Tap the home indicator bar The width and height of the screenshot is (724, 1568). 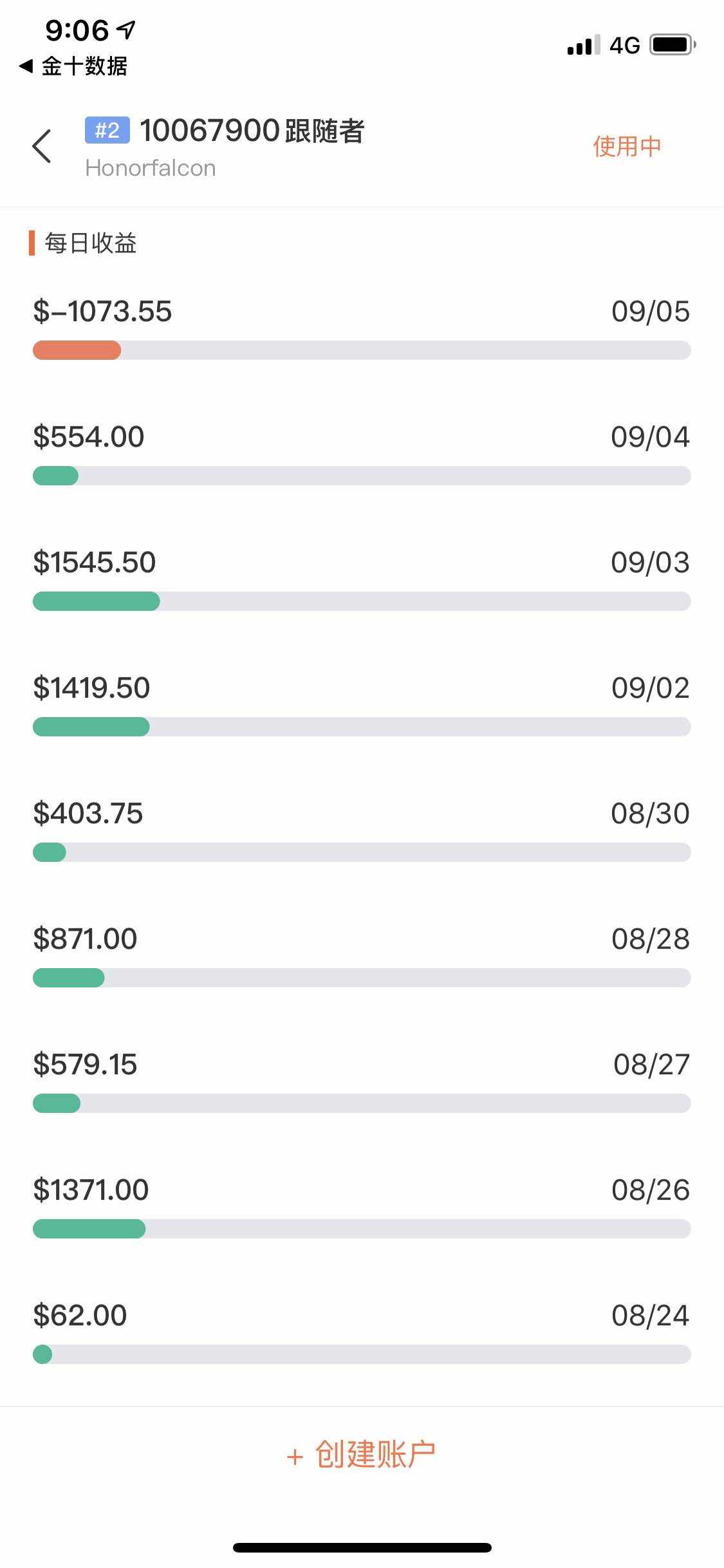[x=362, y=1547]
